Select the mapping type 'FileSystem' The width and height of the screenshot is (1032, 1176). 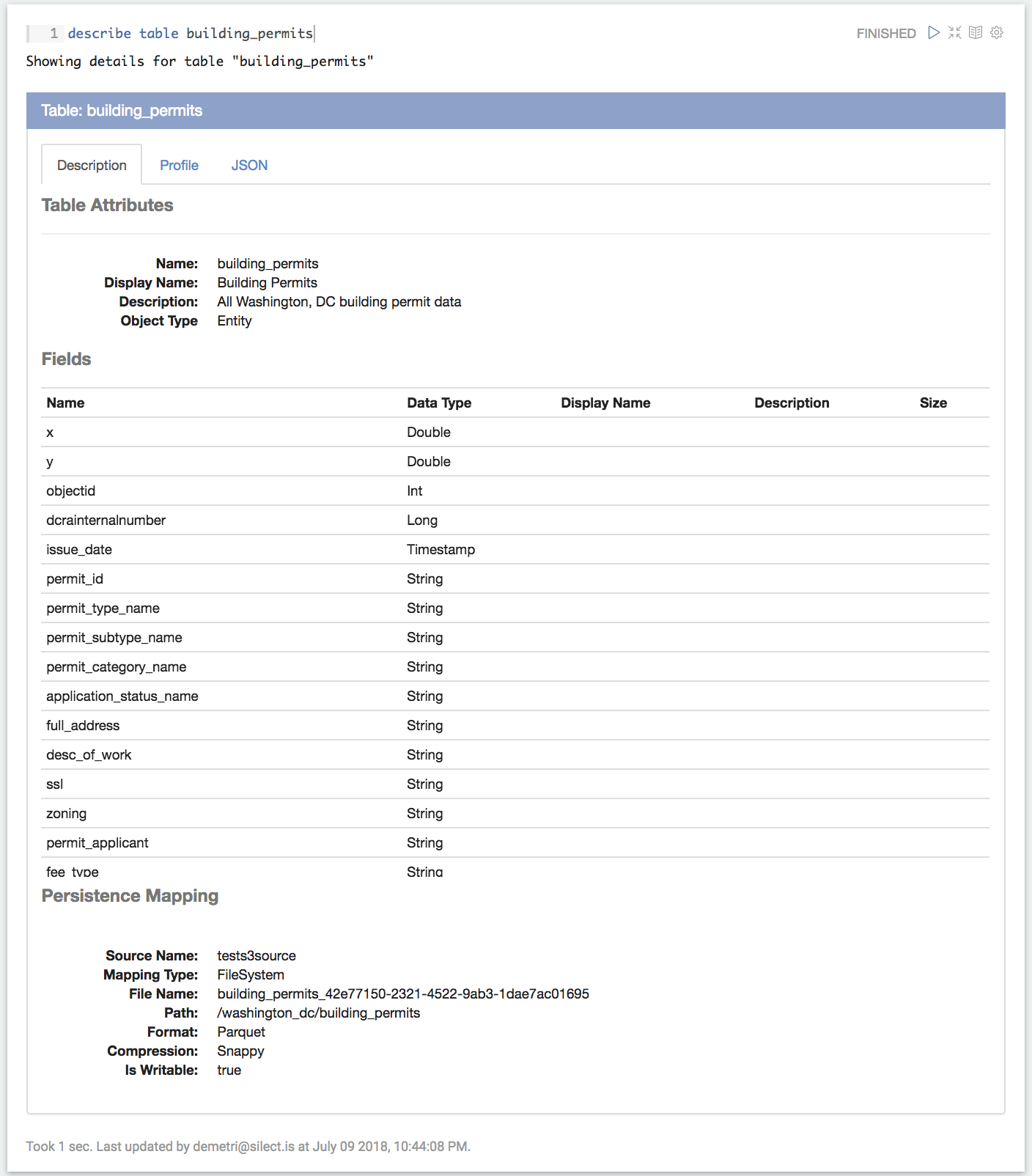pos(251,974)
